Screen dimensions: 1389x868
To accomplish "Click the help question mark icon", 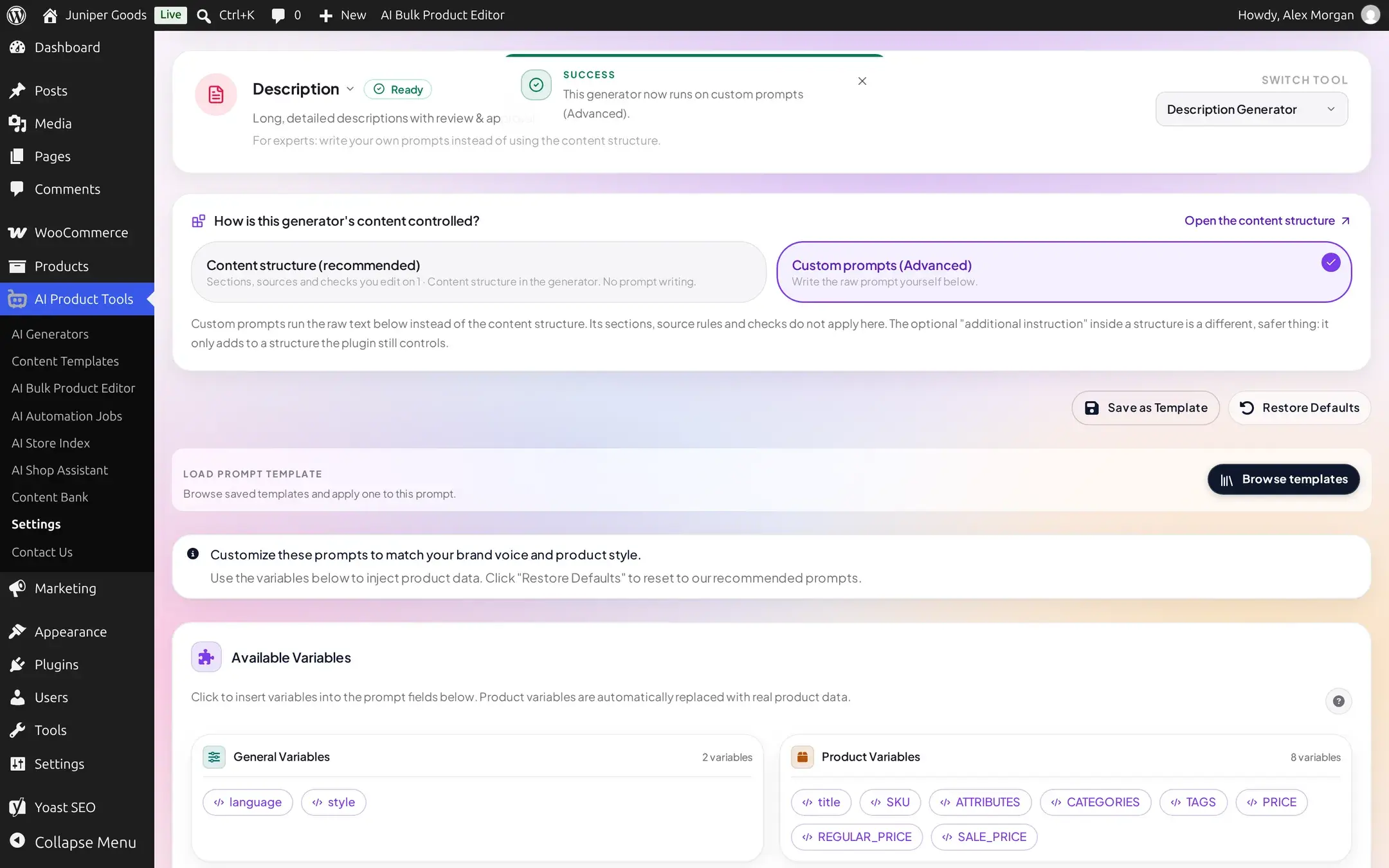I will pos(1339,701).
